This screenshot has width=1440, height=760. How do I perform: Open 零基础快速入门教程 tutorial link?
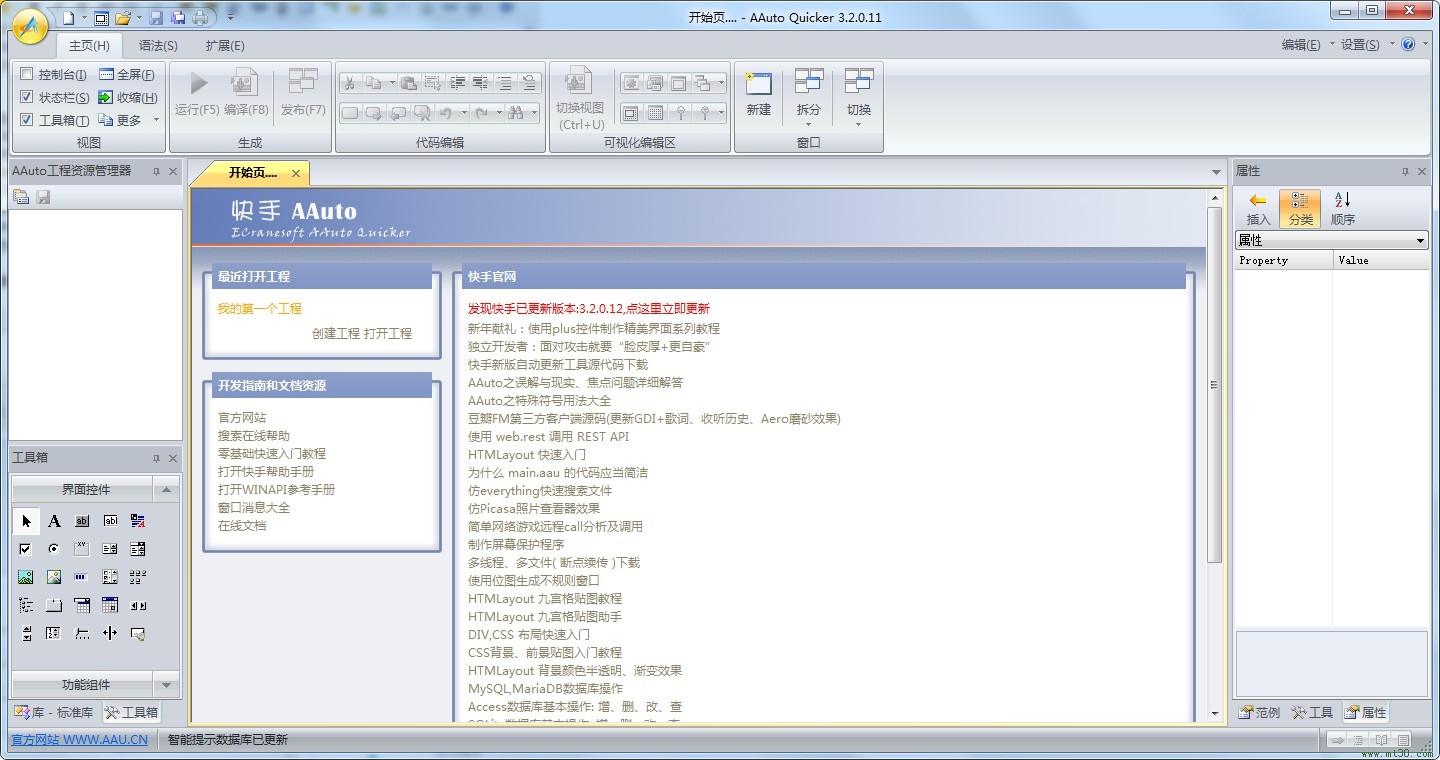coord(272,454)
